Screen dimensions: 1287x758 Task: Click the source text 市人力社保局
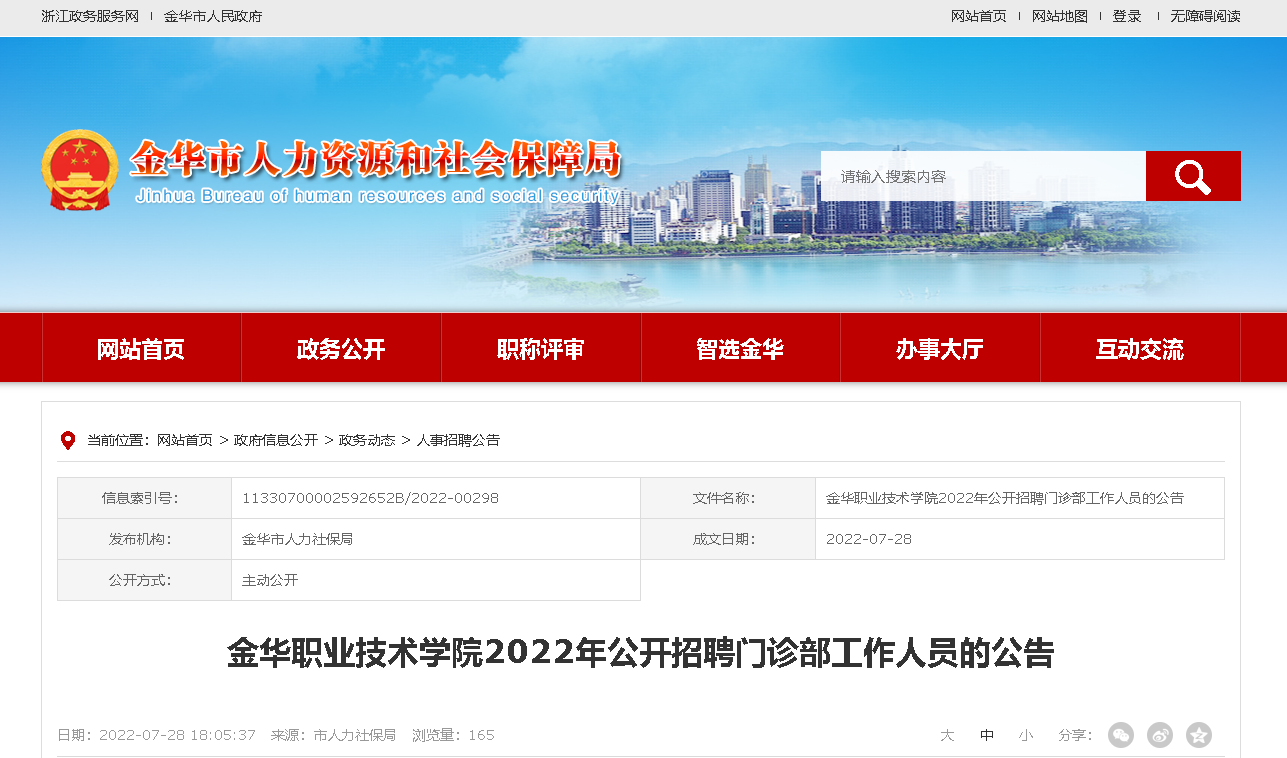pyautogui.click(x=355, y=735)
